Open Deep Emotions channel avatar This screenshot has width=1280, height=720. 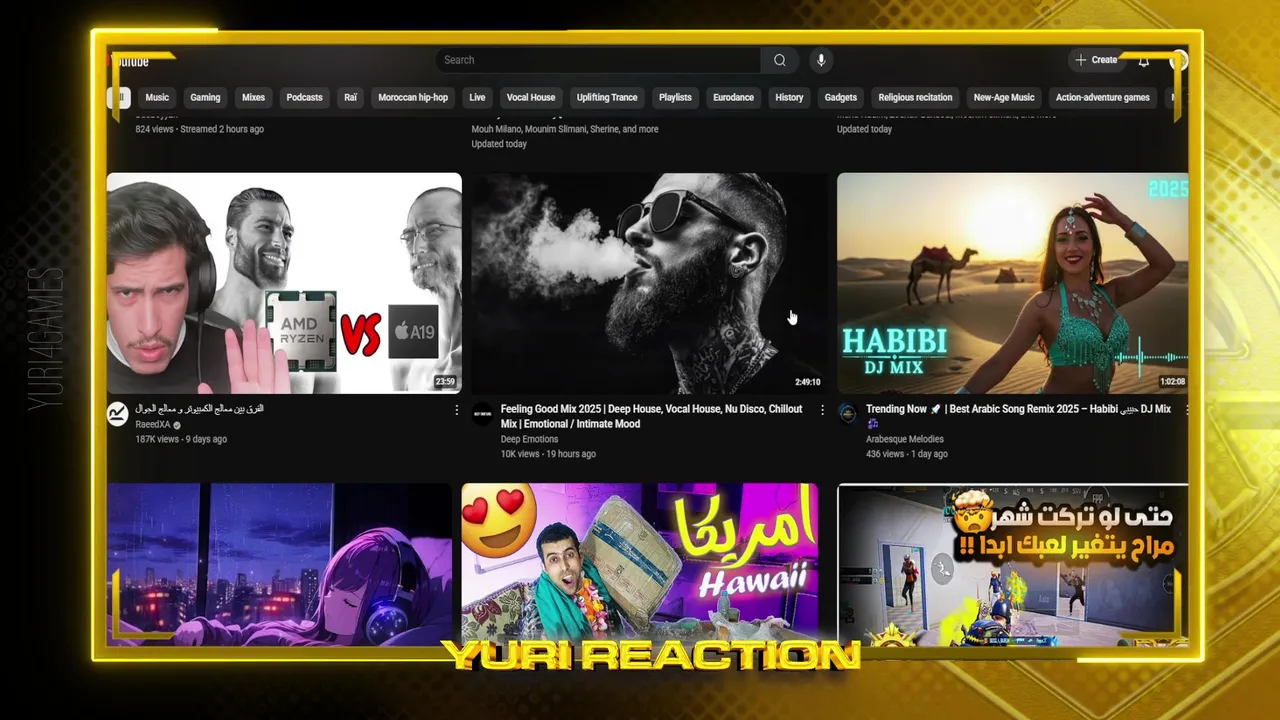point(482,414)
